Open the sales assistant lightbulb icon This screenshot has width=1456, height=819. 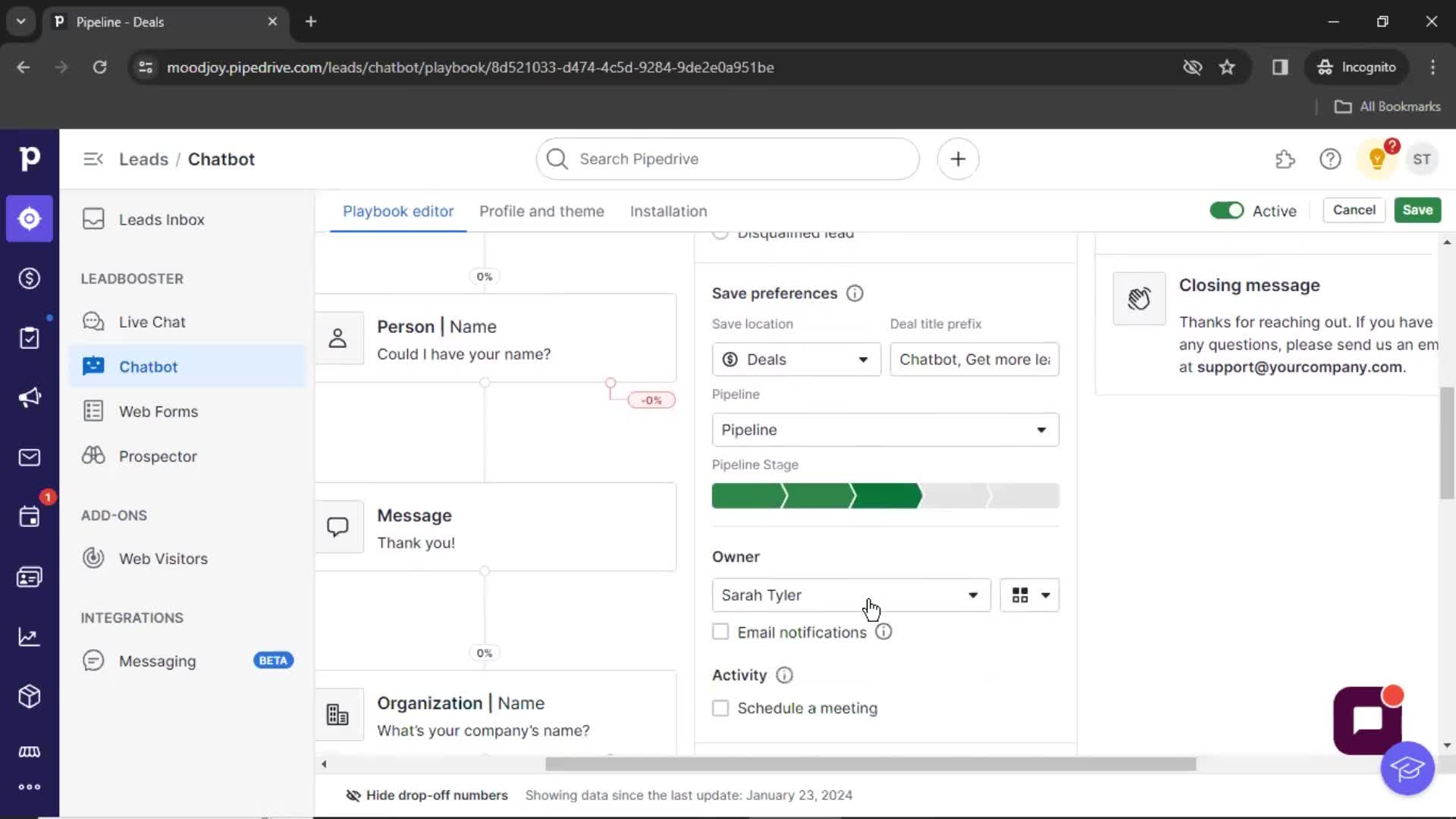coord(1377,159)
